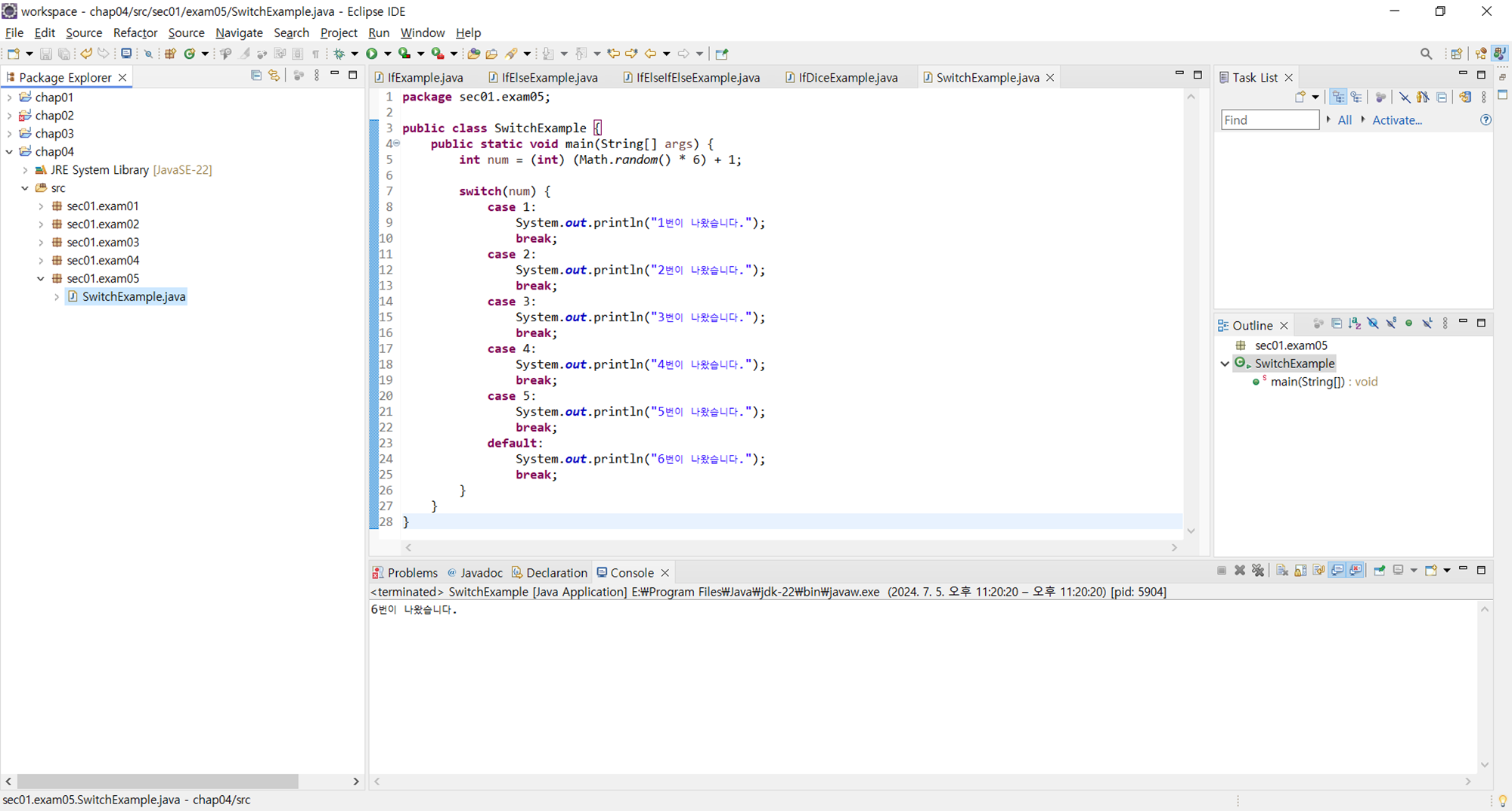The width and height of the screenshot is (1512, 811).
Task: Open Type search icon in toolbar
Action: 474,54
